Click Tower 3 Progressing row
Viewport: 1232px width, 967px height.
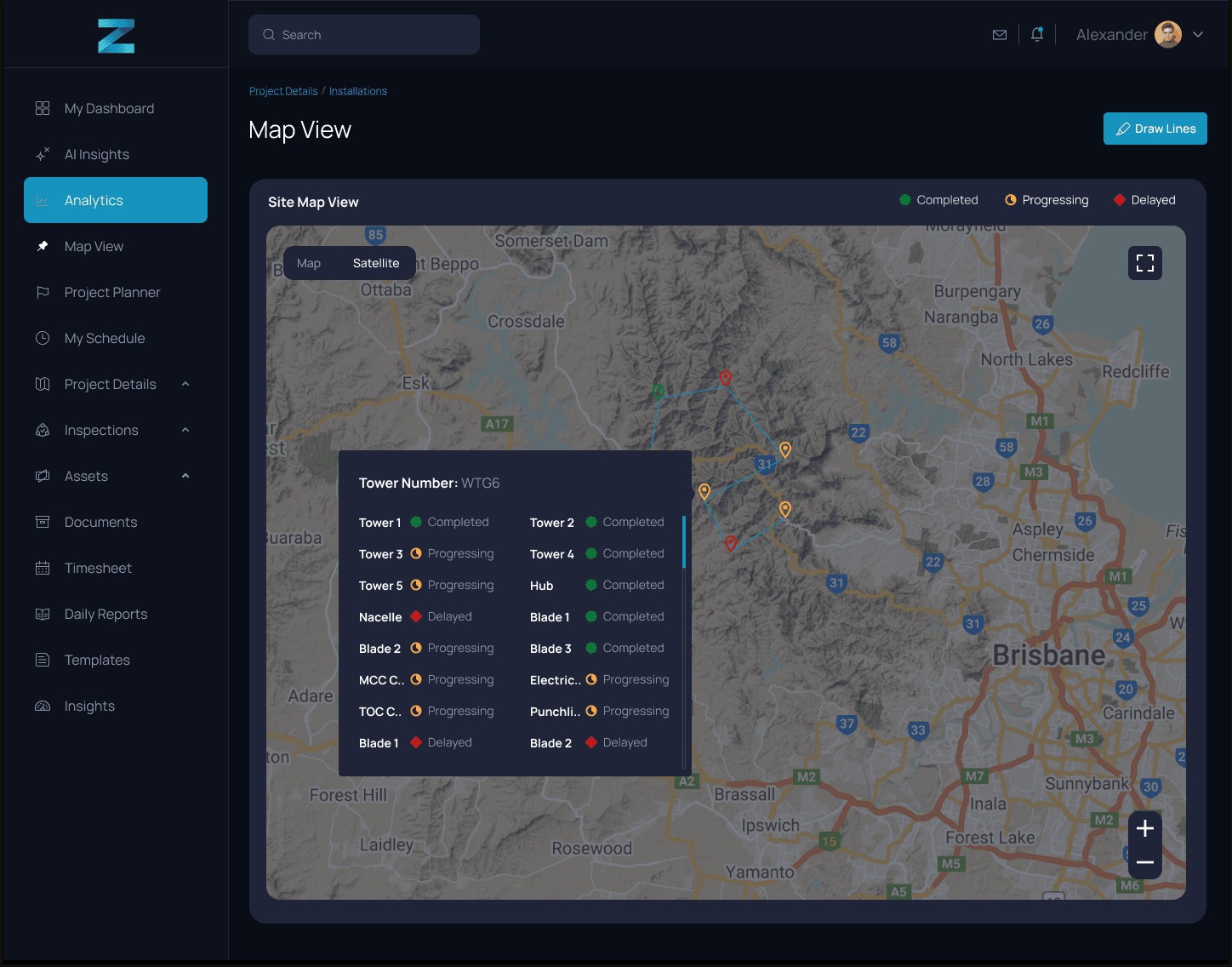[427, 554]
